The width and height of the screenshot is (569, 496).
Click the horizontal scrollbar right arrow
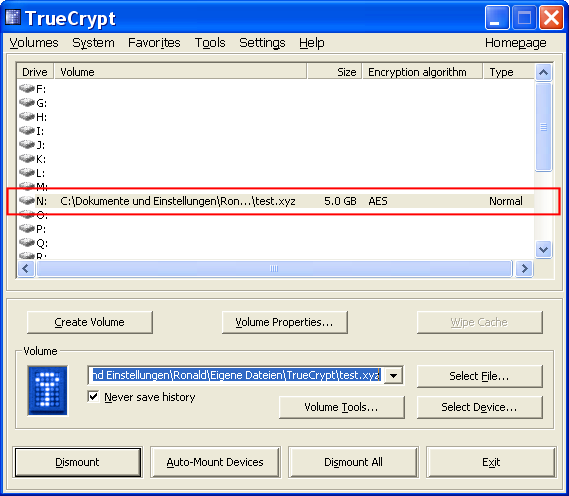point(524,269)
